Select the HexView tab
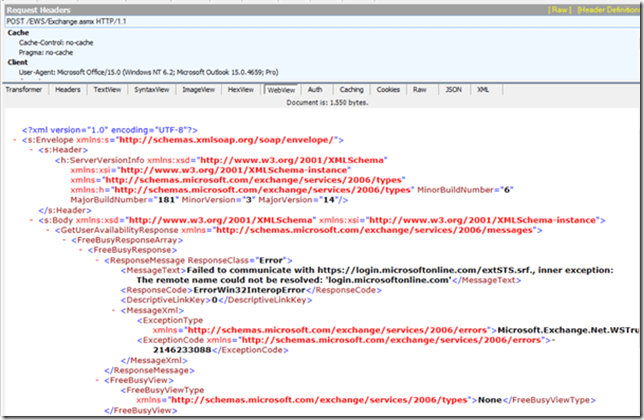 tap(241, 89)
